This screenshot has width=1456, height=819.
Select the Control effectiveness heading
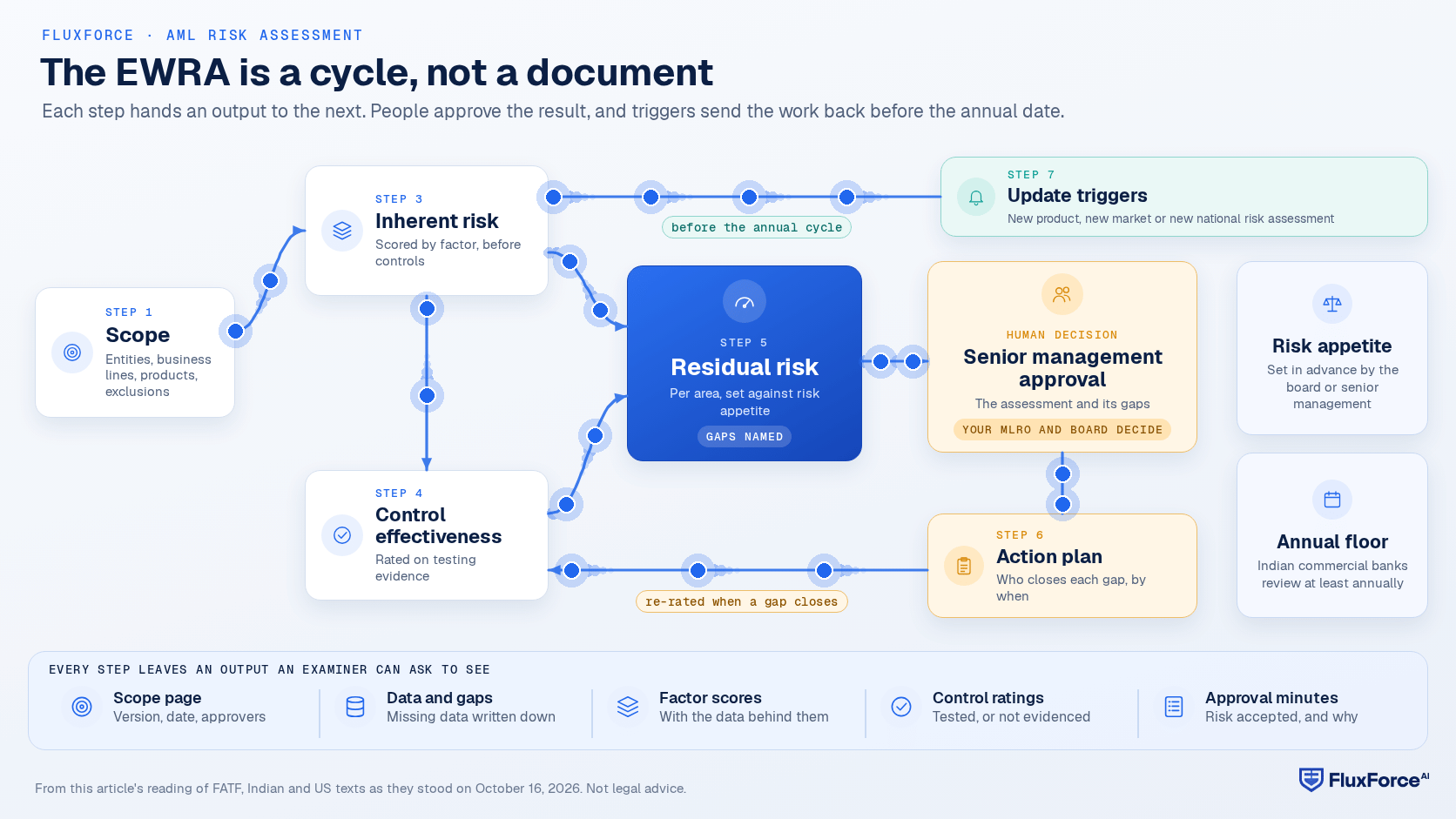(x=438, y=526)
